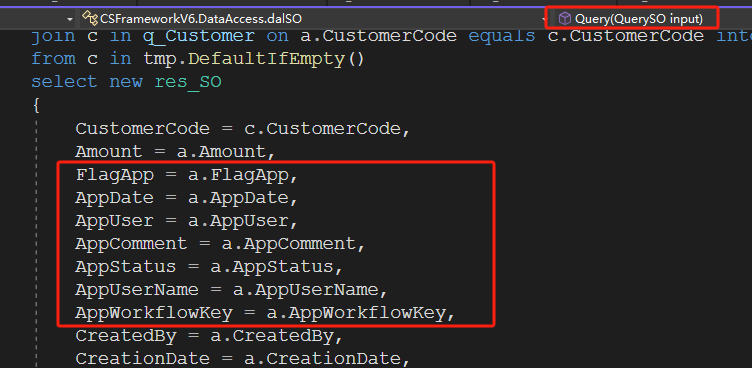Click the 'CreatedBy = a.CreatedBy,' line
Screen dimensions: 752x368
click(209, 336)
